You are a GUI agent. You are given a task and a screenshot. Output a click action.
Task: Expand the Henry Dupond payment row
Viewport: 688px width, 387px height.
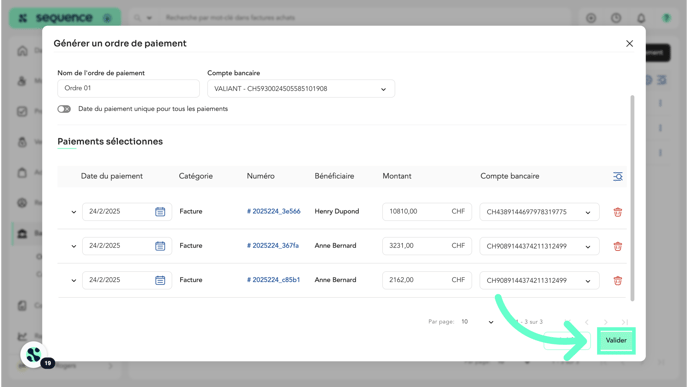(73, 212)
